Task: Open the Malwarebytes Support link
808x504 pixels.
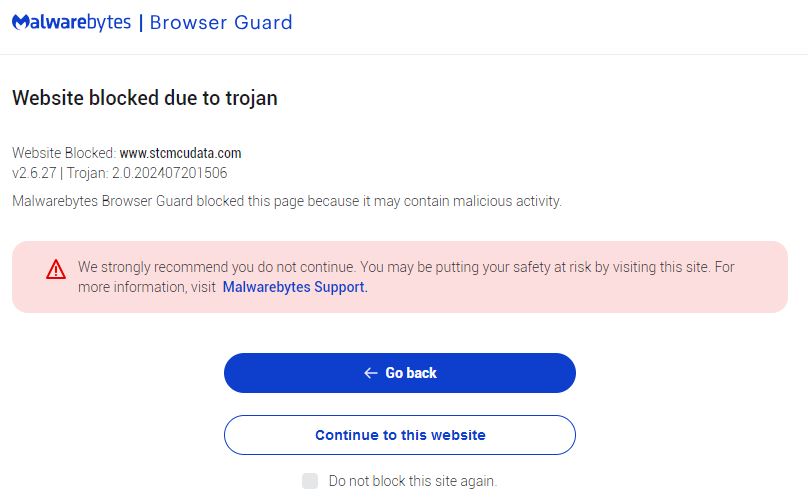Action: (295, 287)
